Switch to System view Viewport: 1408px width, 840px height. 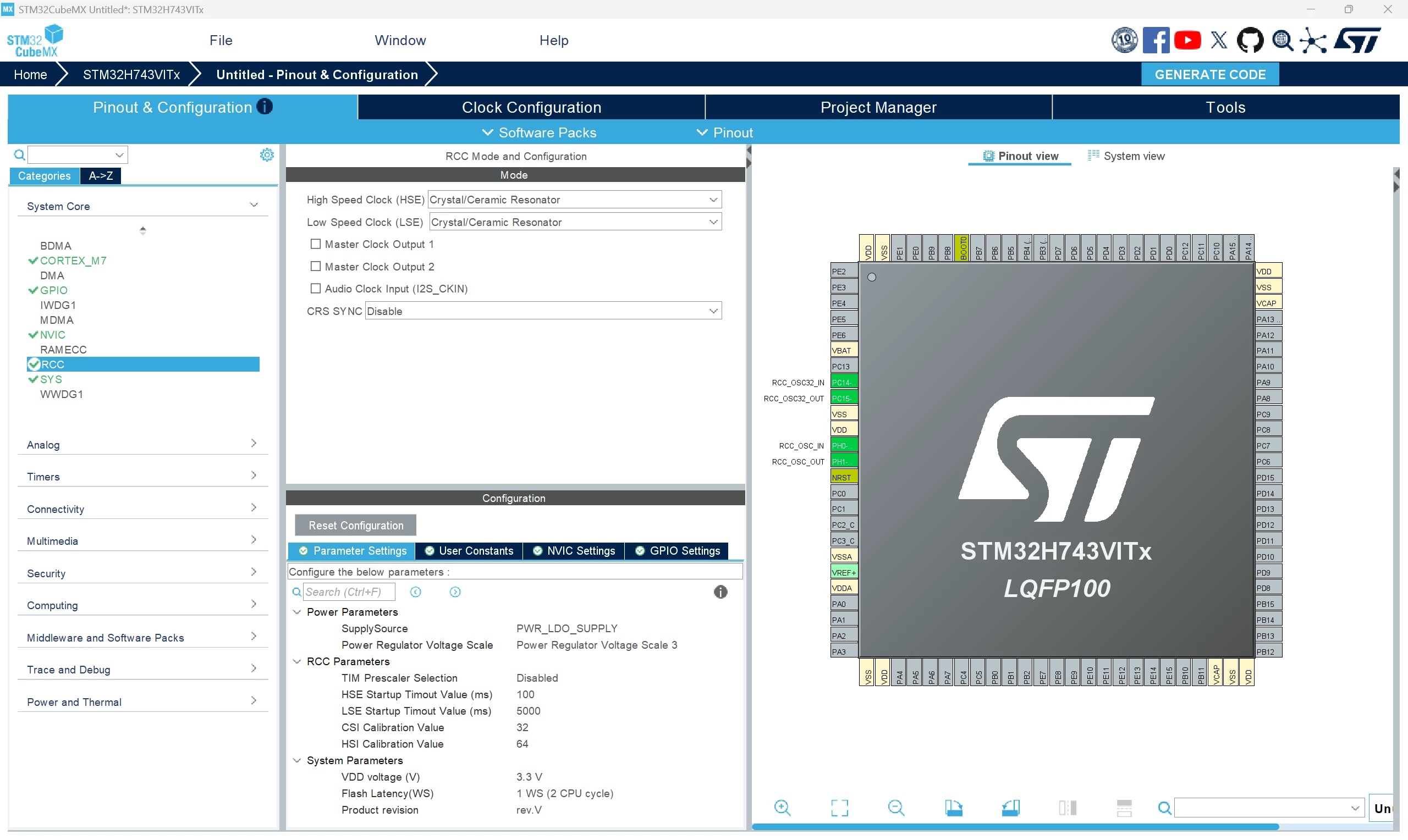click(x=1126, y=156)
